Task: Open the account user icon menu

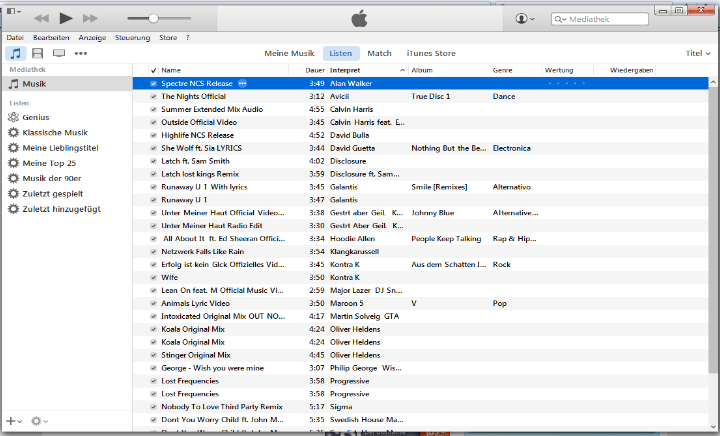Action: click(x=524, y=19)
